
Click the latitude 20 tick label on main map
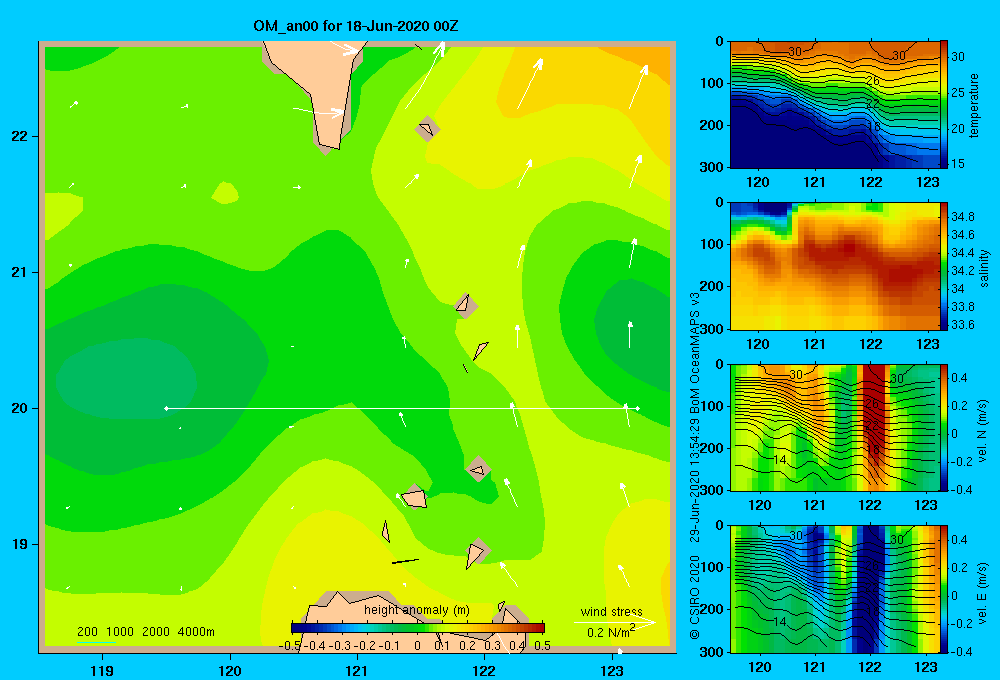point(19,408)
